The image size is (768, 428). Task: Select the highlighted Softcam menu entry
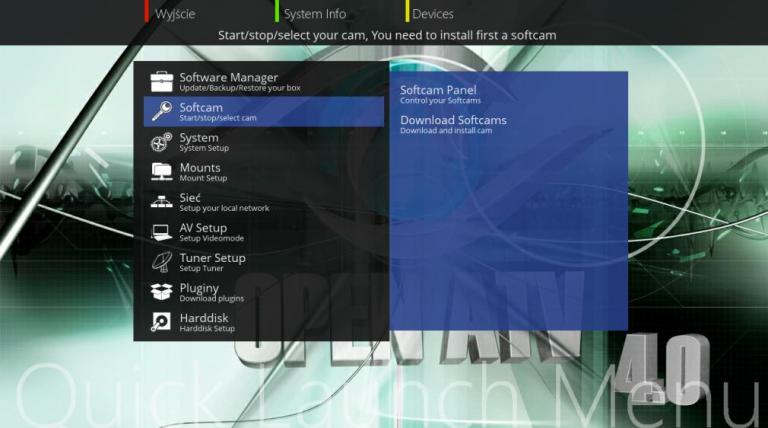point(264,112)
